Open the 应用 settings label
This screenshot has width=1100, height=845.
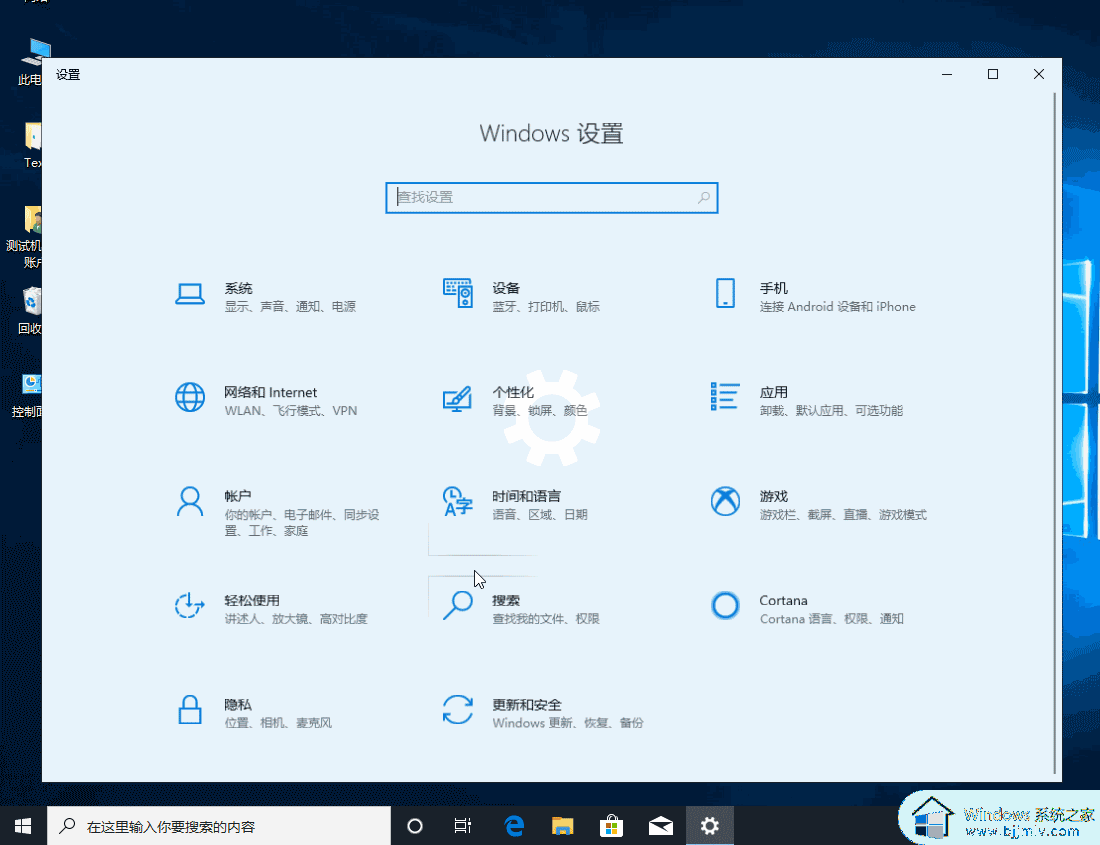click(x=774, y=392)
